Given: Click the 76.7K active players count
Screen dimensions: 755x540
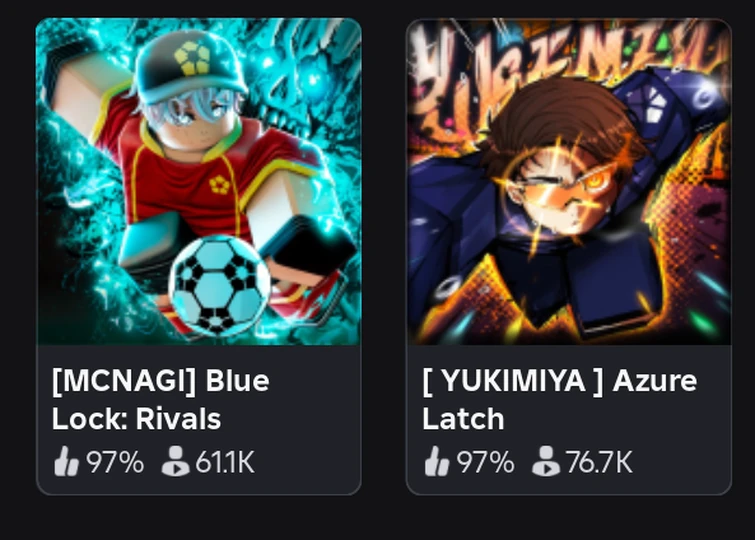Looking at the screenshot, I should pos(599,462).
